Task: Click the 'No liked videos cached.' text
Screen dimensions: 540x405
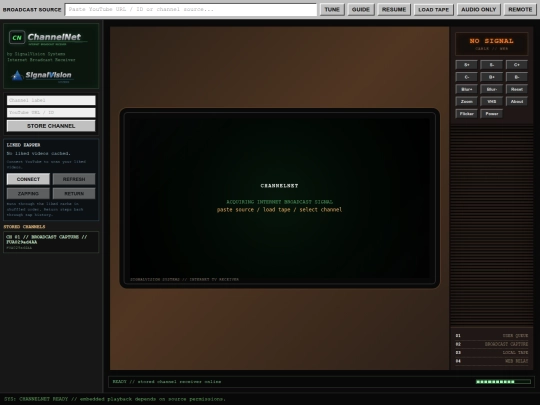Action: coord(39,153)
